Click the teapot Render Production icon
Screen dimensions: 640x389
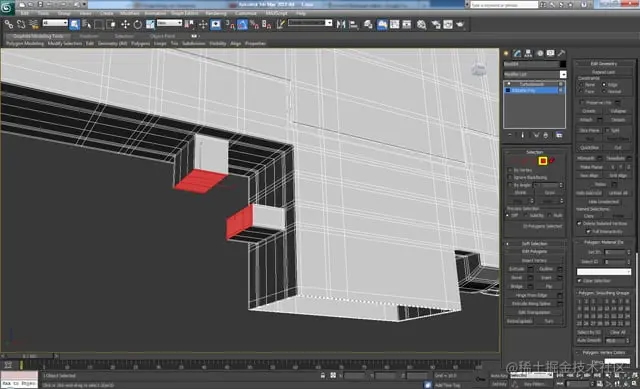point(460,24)
